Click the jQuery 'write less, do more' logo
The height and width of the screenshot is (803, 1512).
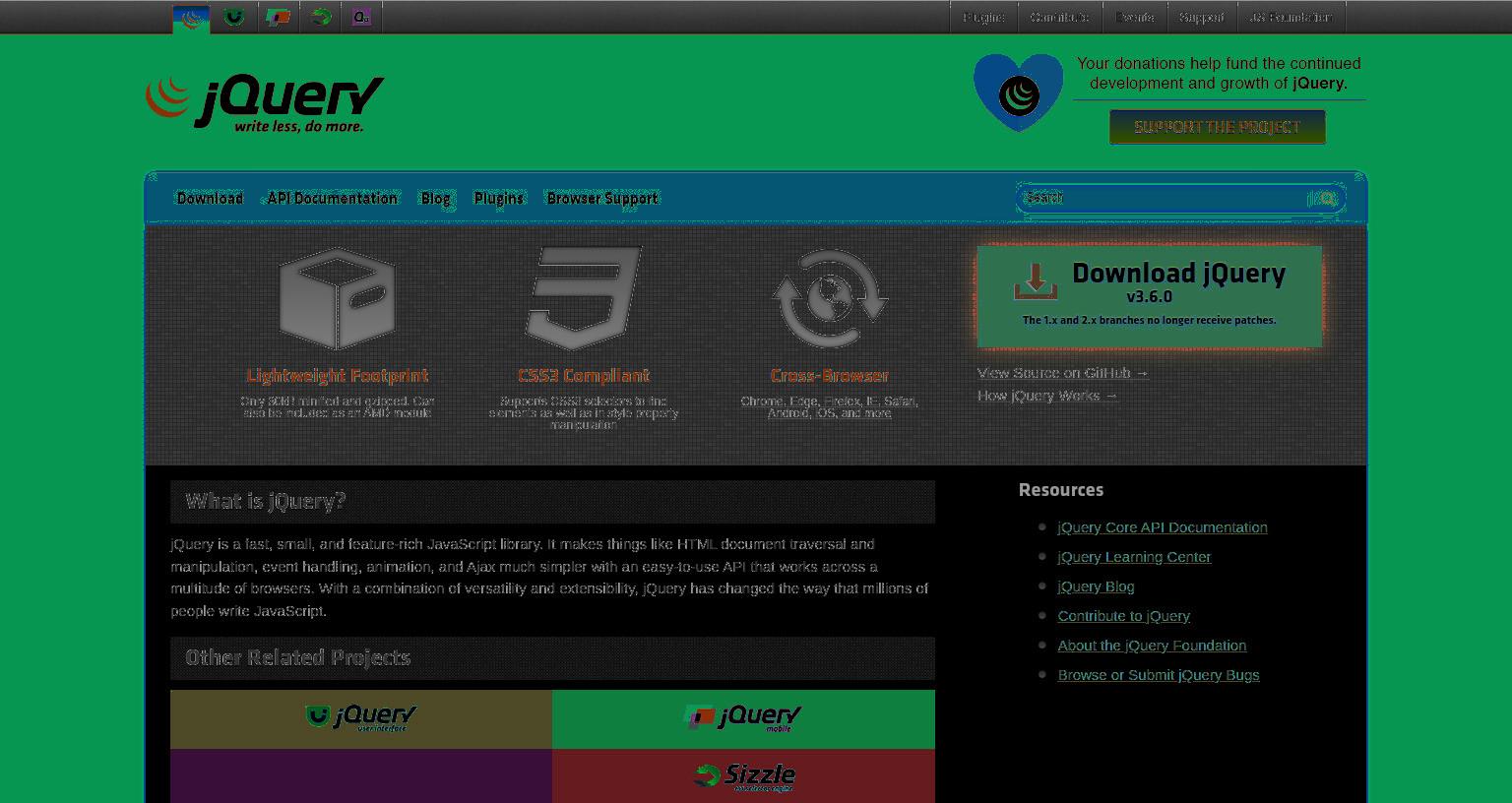point(265,103)
